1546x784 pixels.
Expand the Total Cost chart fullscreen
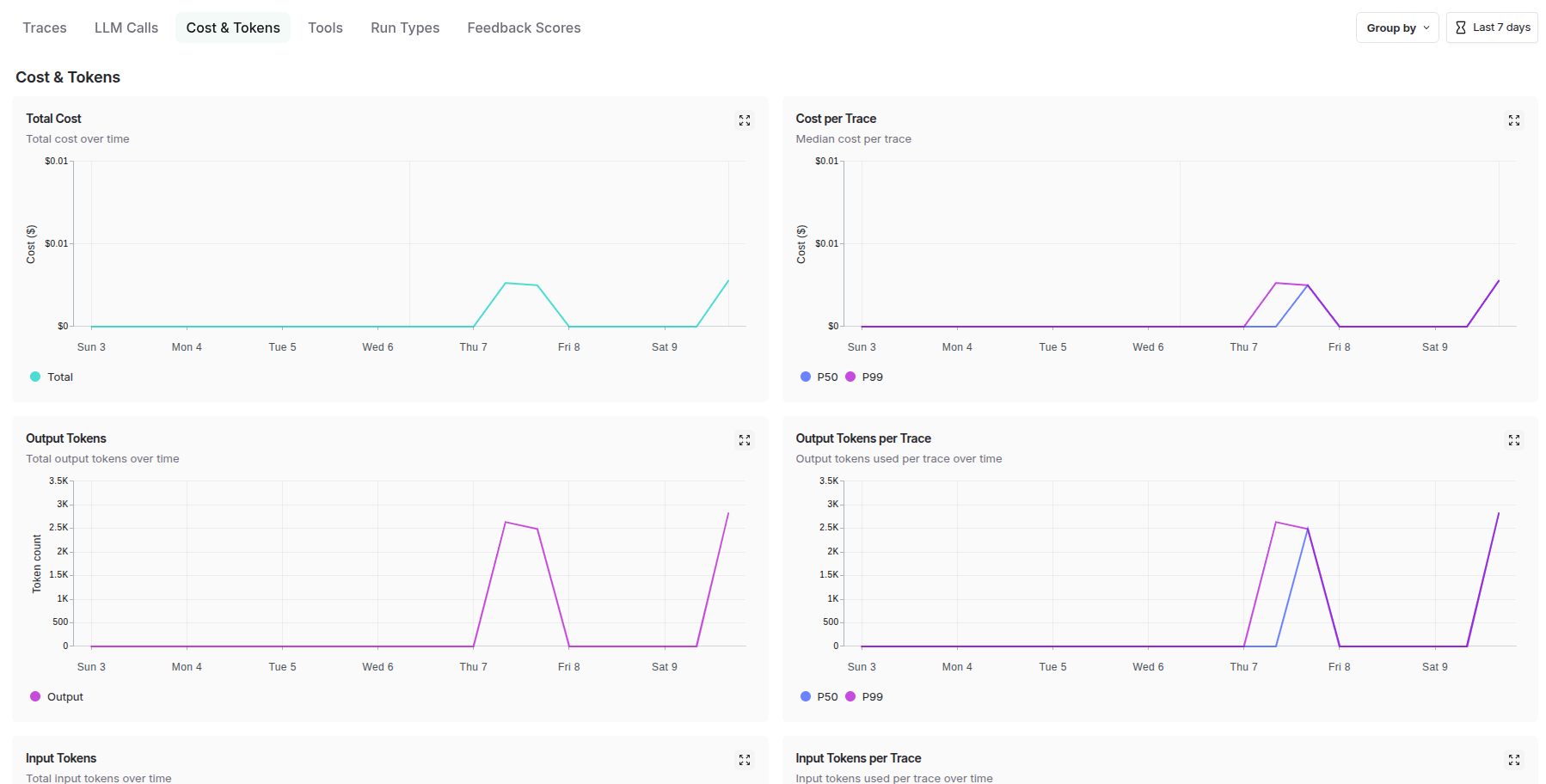tap(745, 120)
